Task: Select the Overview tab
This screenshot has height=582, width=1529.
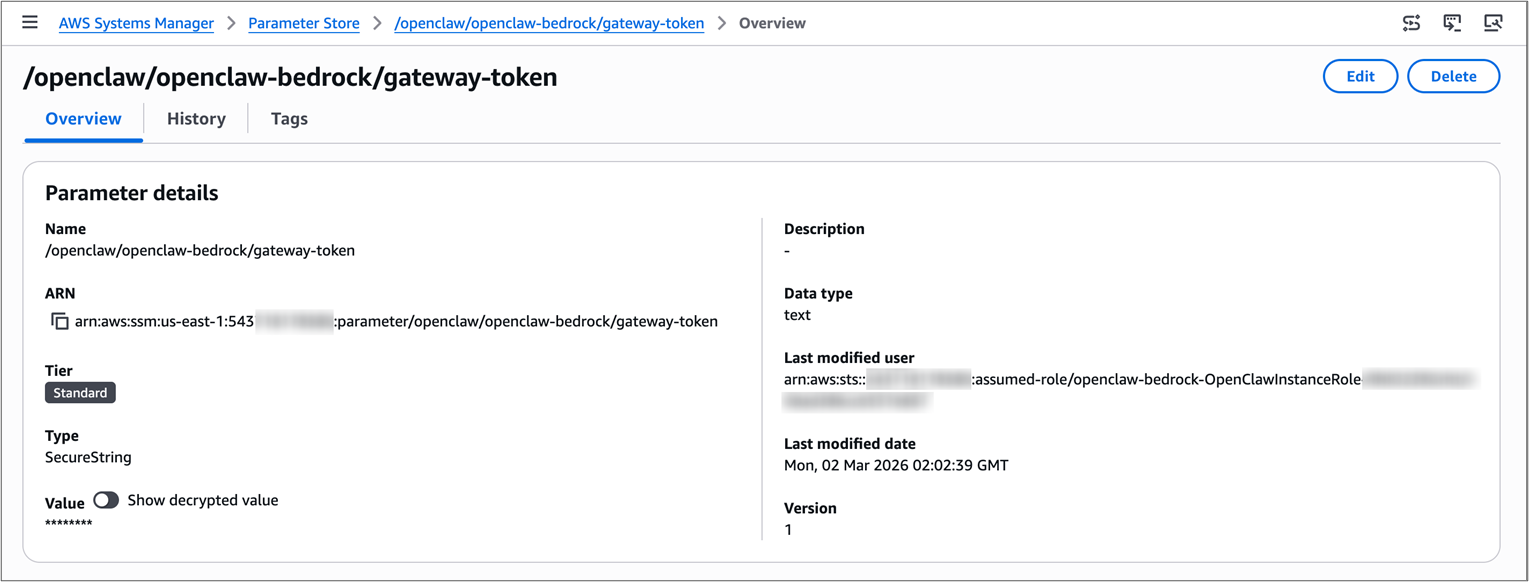Action: [x=83, y=119]
